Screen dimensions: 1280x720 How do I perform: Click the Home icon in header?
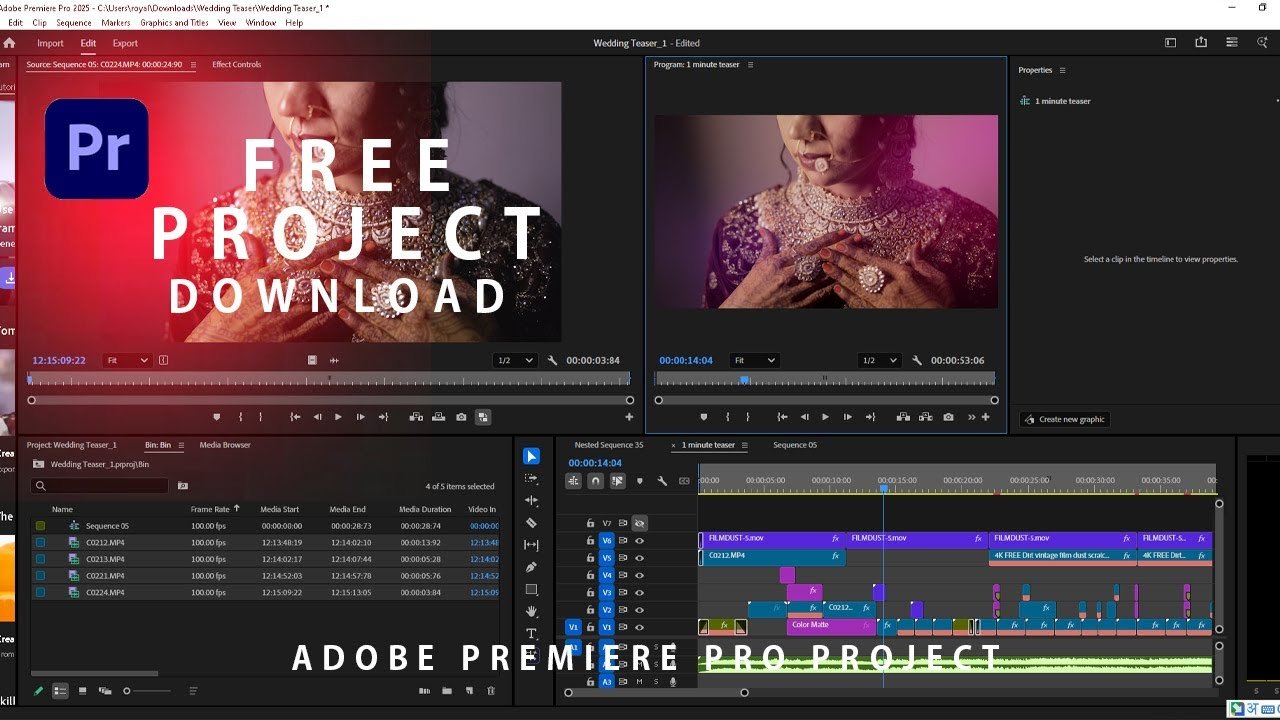coord(9,43)
